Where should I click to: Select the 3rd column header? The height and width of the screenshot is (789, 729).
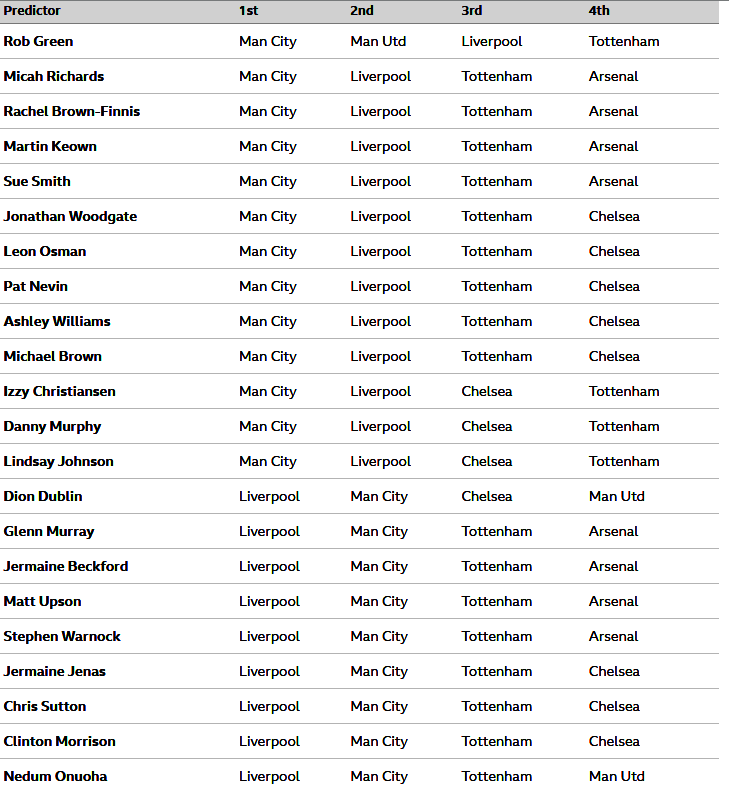(472, 11)
